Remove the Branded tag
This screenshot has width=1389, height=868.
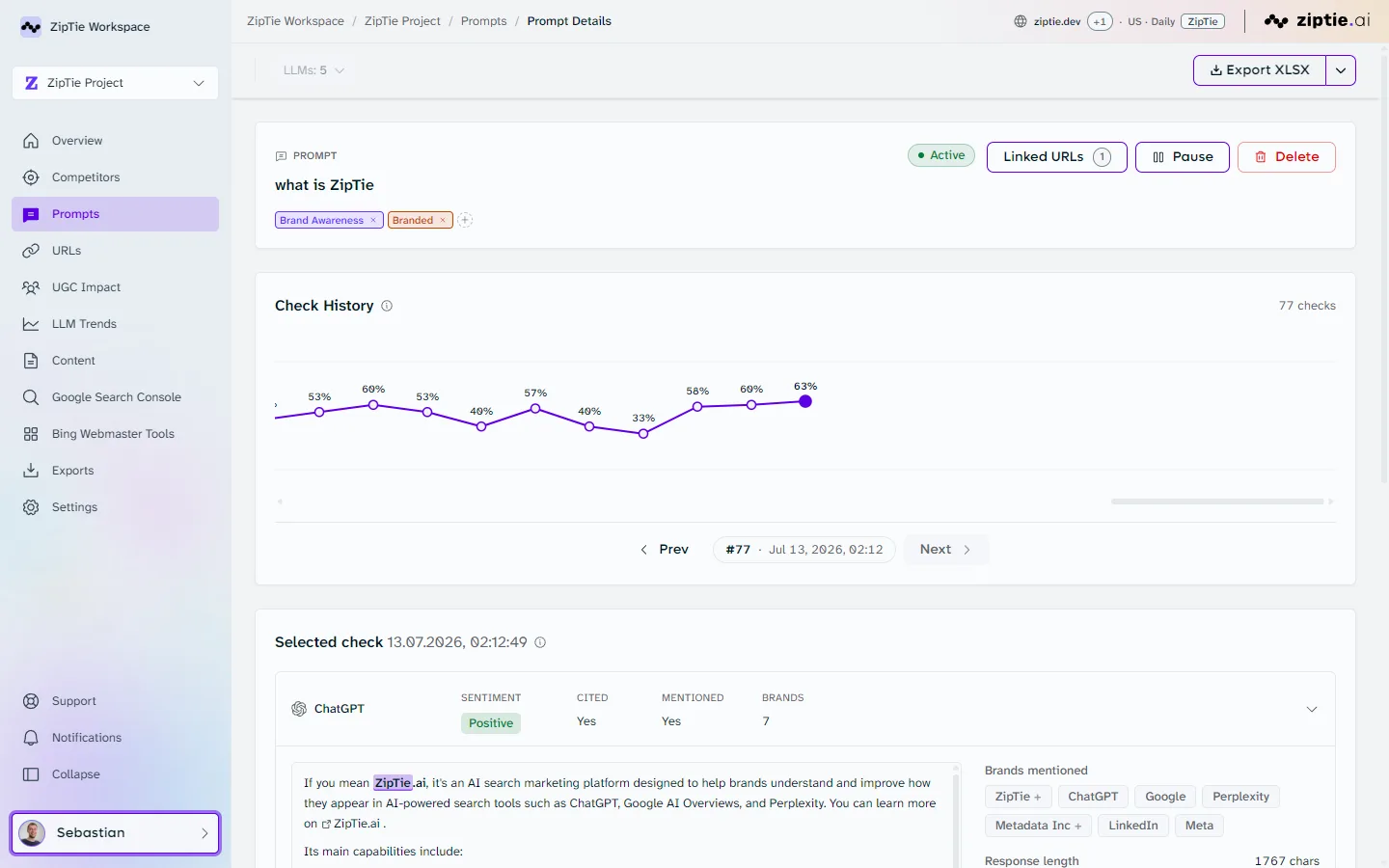pos(443,221)
